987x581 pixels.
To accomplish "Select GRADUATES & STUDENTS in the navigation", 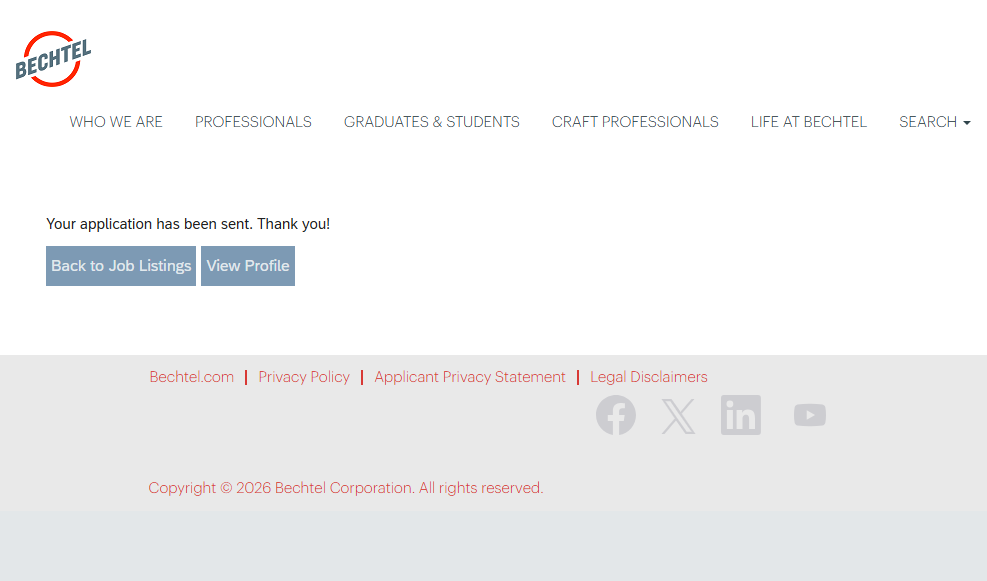I will pyautogui.click(x=432, y=122).
